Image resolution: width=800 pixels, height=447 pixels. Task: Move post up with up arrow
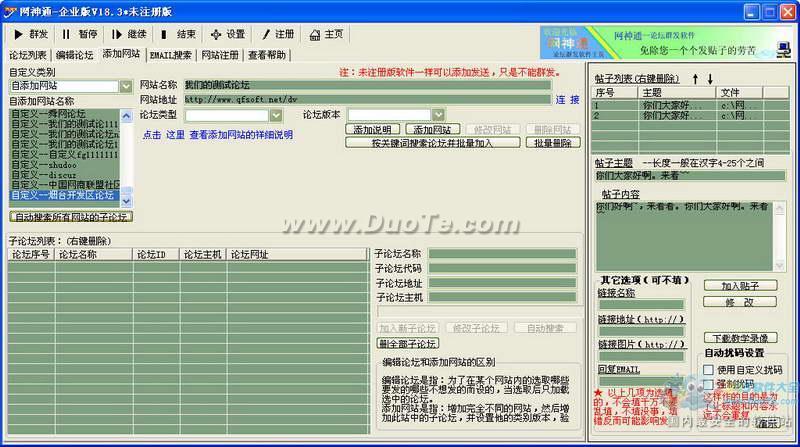click(695, 79)
